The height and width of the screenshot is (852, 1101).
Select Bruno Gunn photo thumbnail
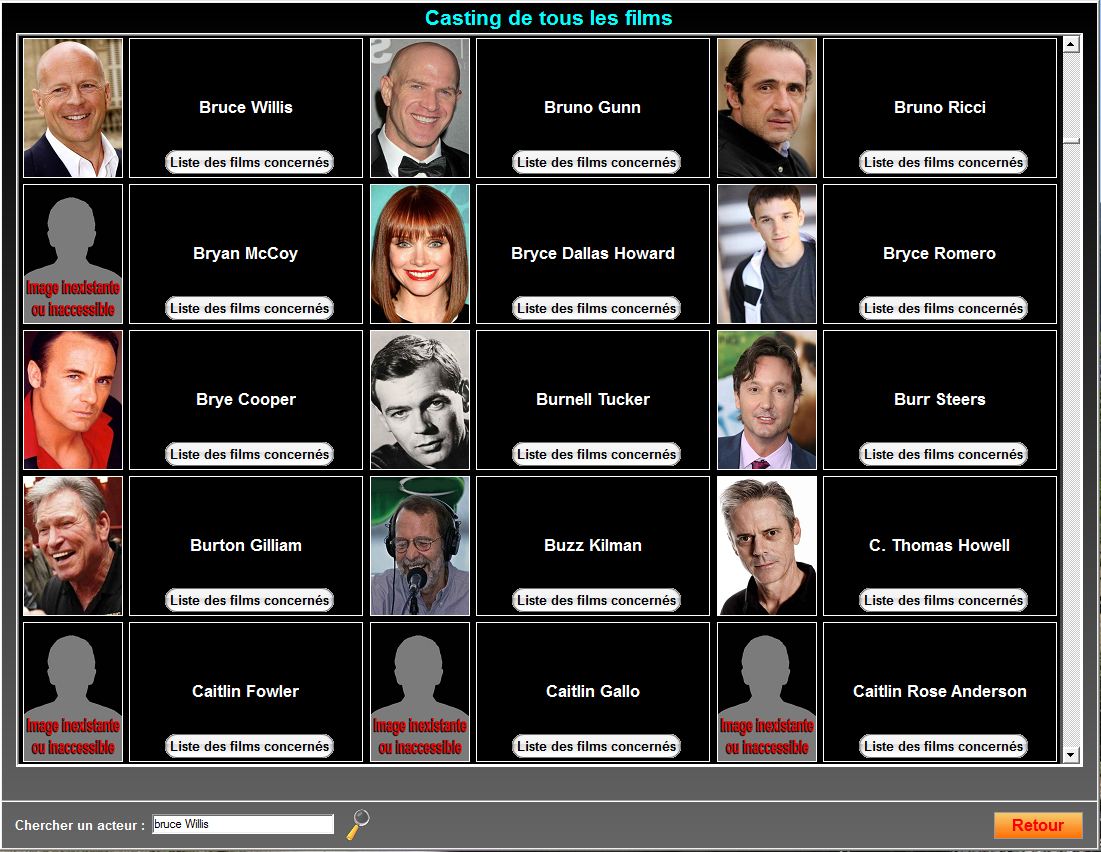[x=420, y=108]
